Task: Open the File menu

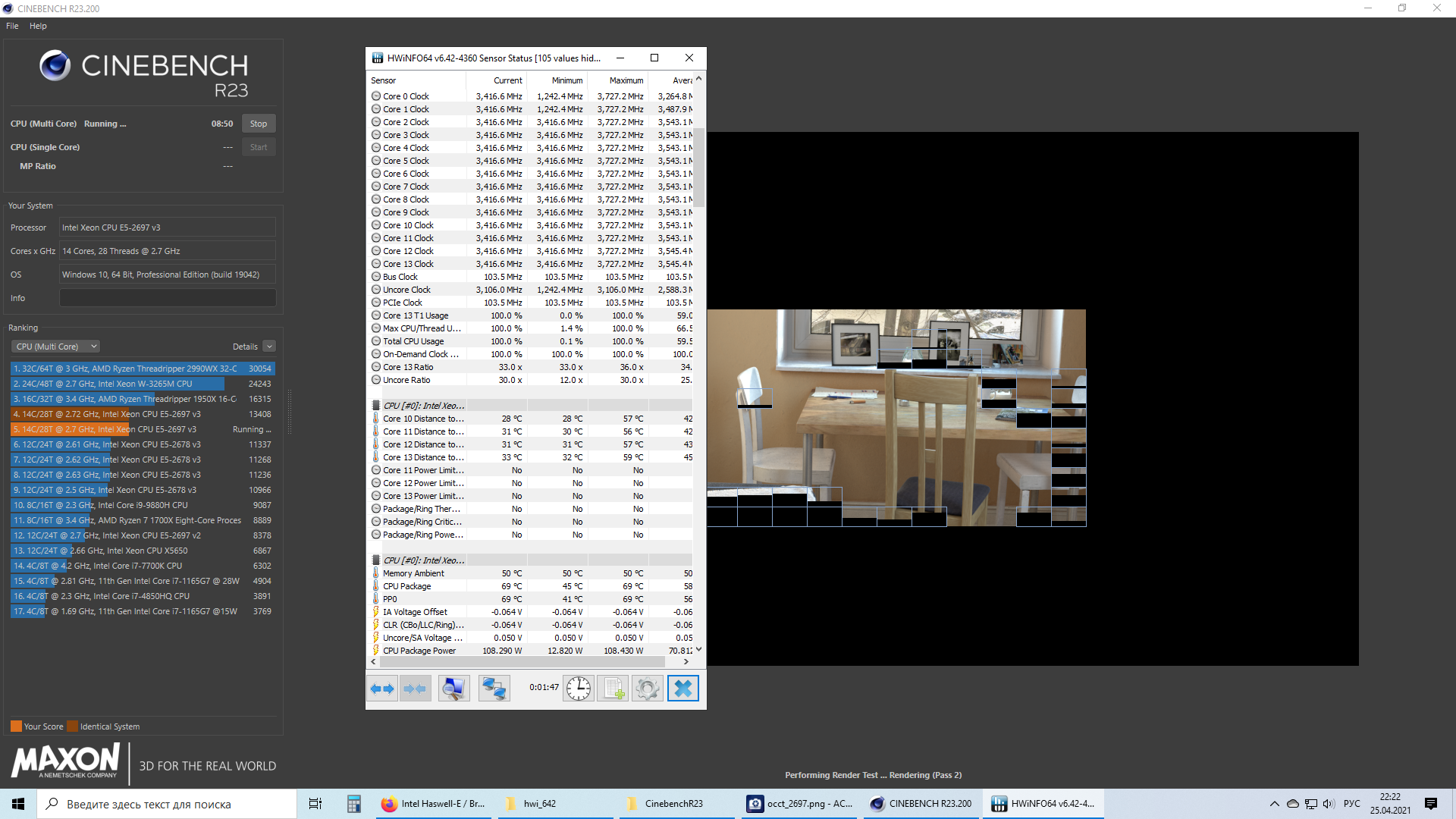Action: tap(12, 26)
